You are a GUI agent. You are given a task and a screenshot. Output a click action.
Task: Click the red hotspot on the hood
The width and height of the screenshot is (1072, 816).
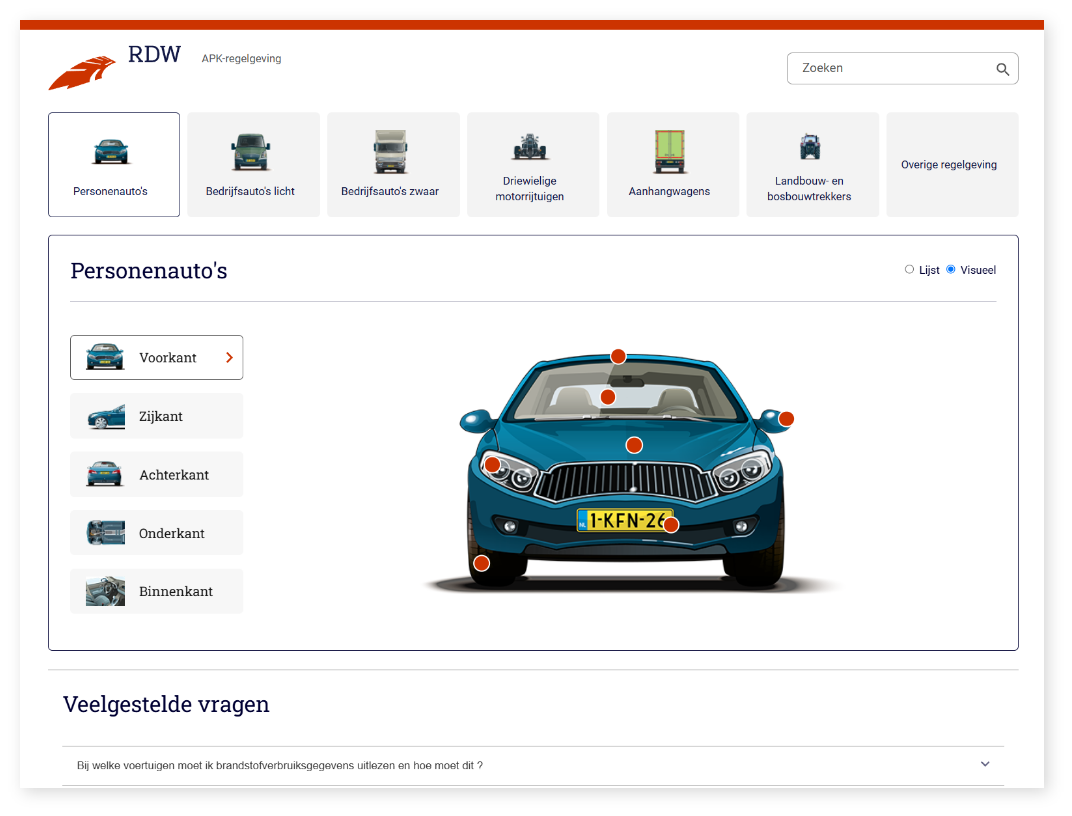point(634,446)
